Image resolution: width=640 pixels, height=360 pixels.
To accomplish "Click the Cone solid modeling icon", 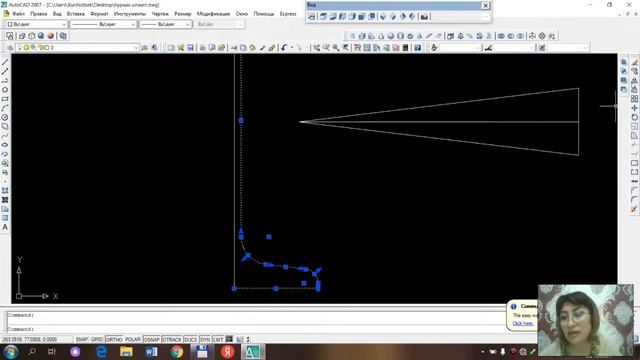I will (x=381, y=36).
